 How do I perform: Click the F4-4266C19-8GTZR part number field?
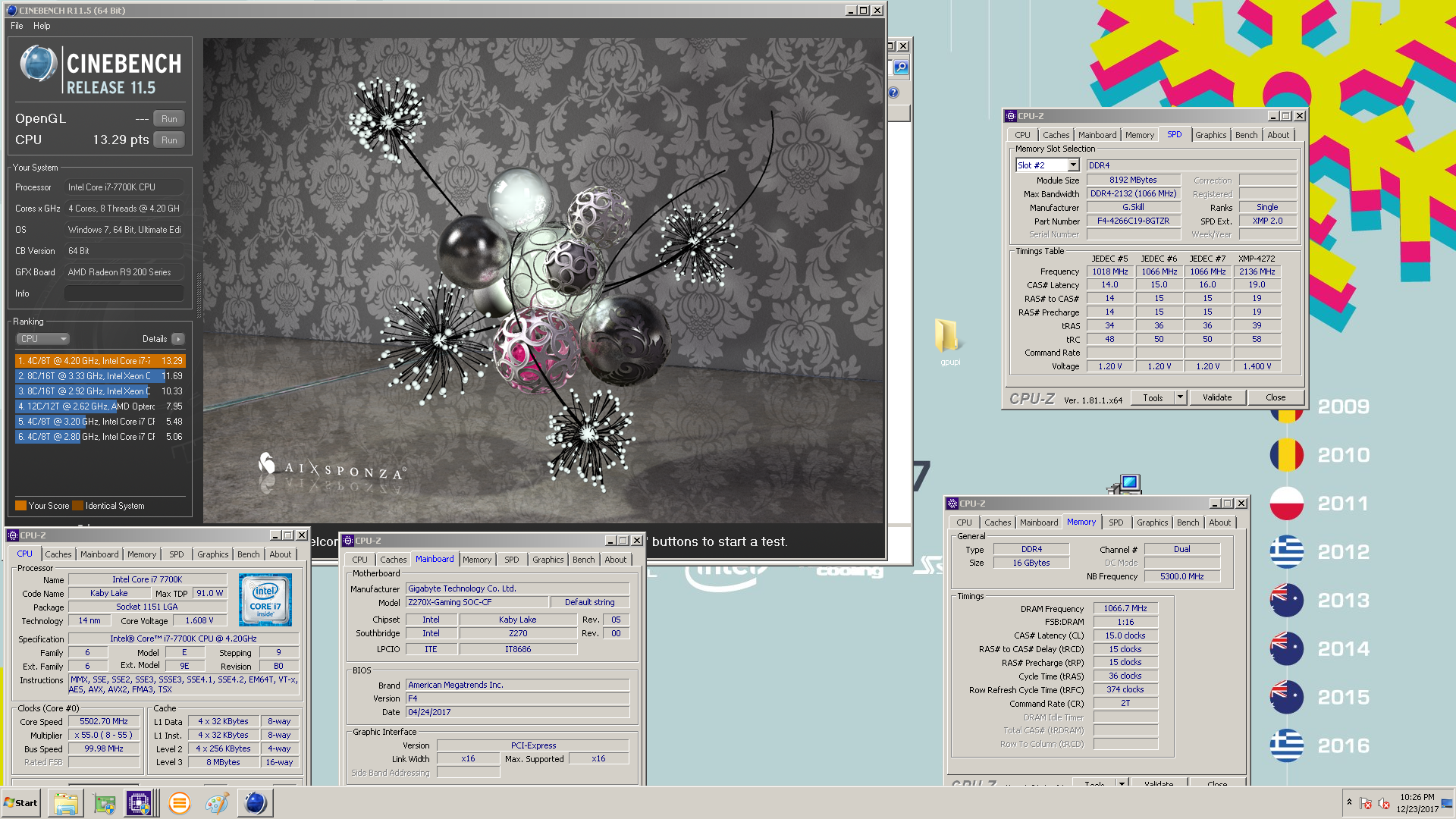click(1133, 221)
